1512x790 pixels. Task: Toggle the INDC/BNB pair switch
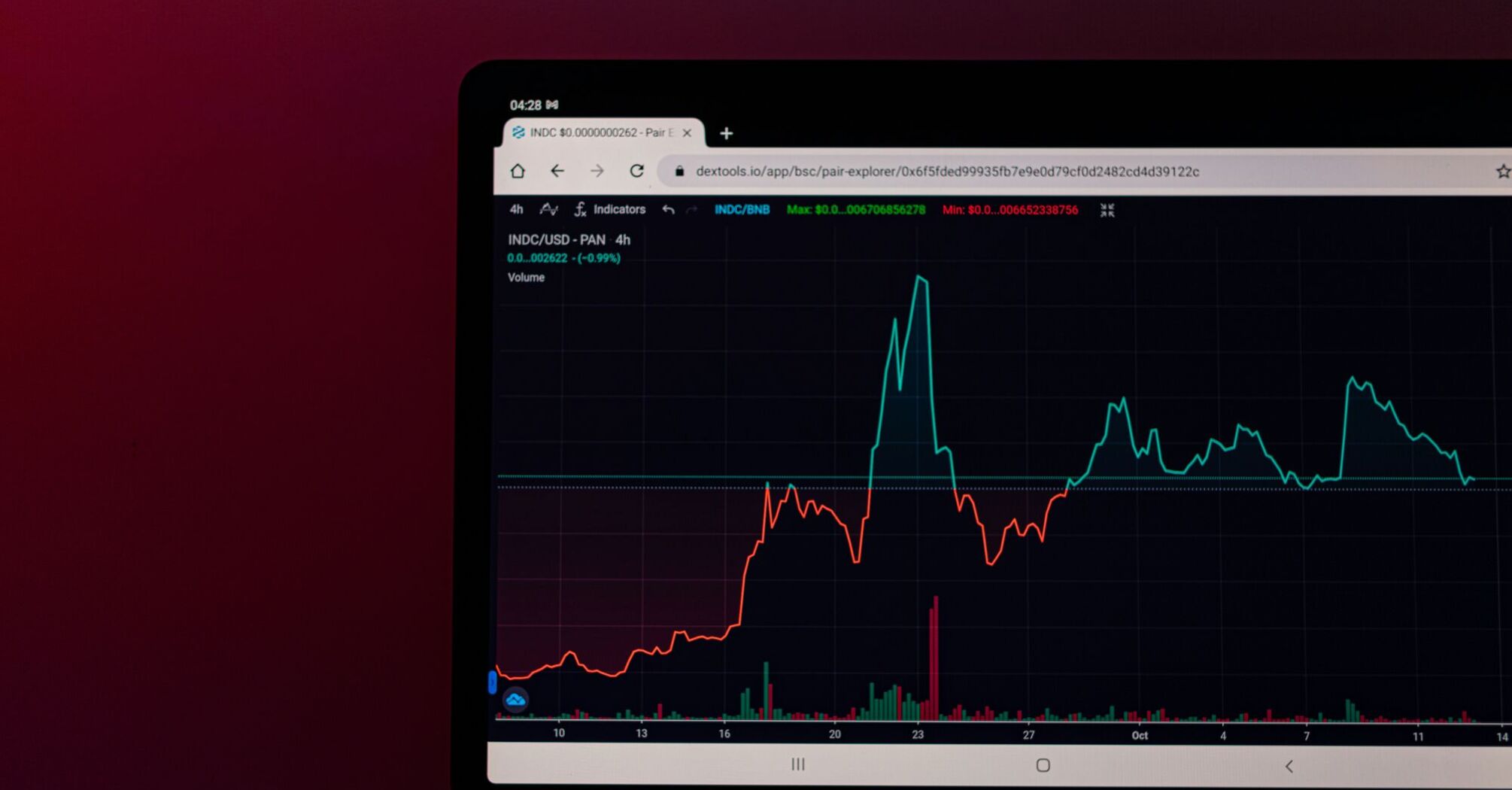point(742,210)
